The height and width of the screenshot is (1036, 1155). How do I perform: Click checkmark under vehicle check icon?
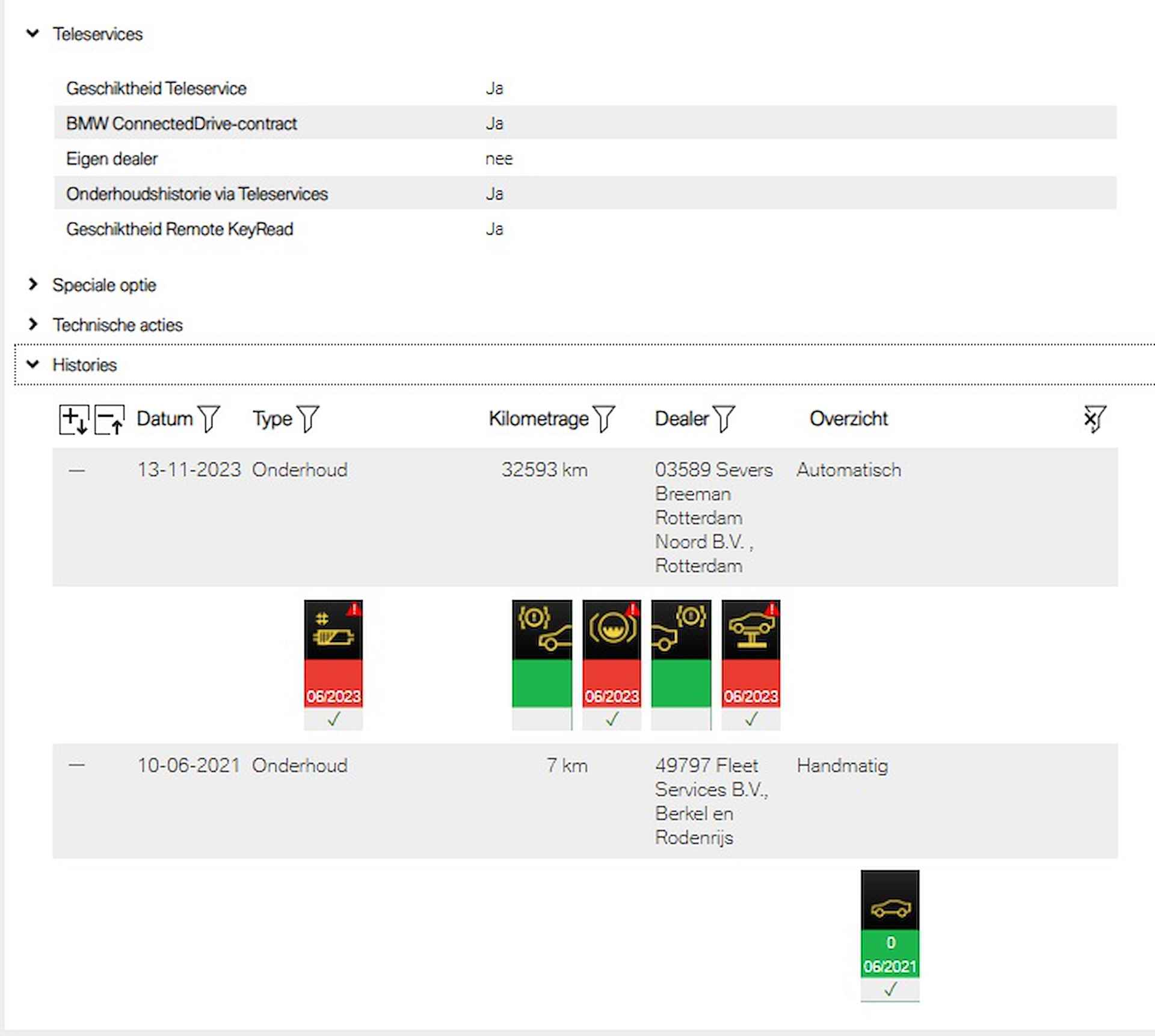[751, 719]
